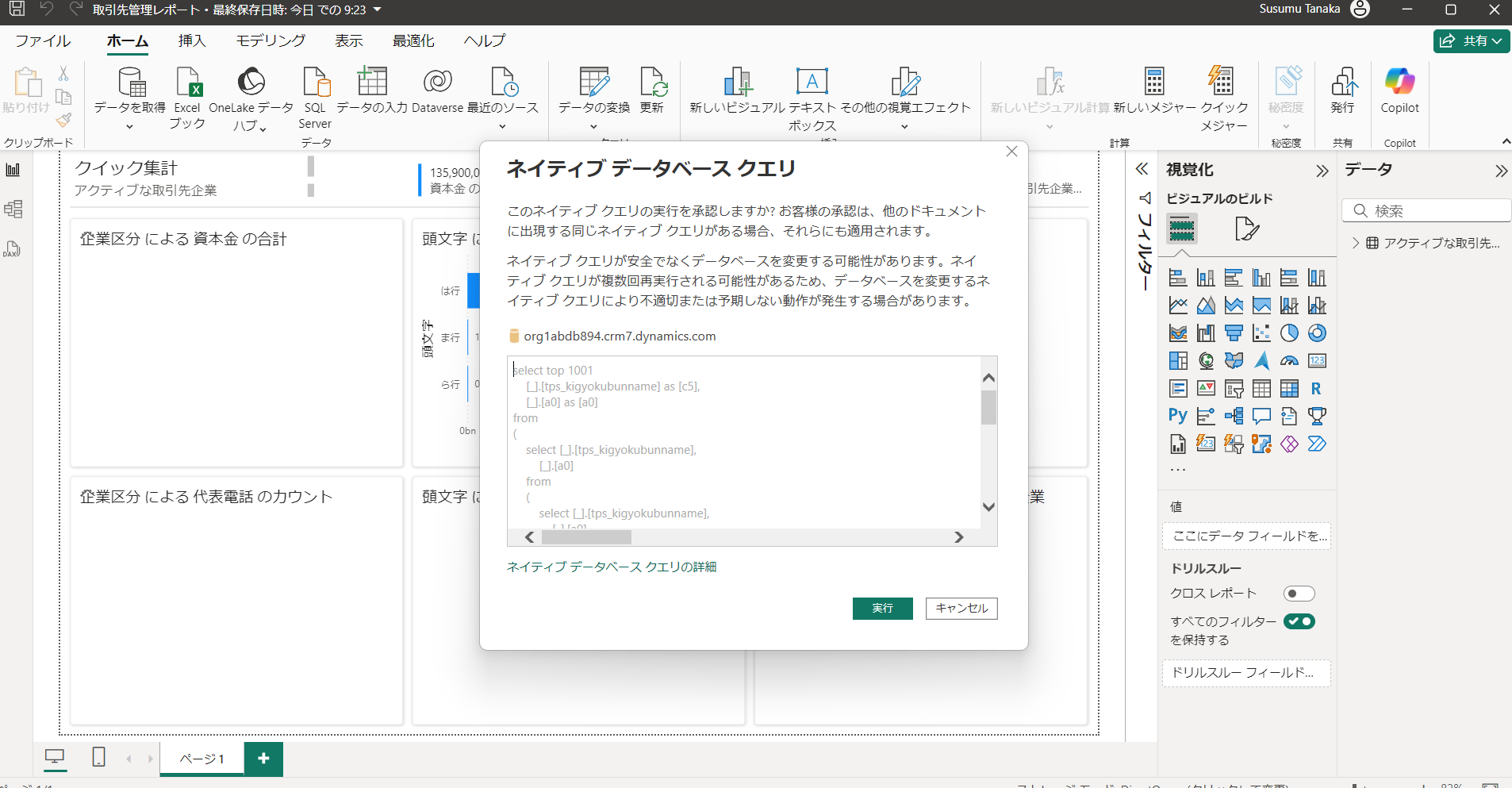Select the line chart visual
This screenshot has width=1512, height=788.
pyautogui.click(x=1178, y=306)
